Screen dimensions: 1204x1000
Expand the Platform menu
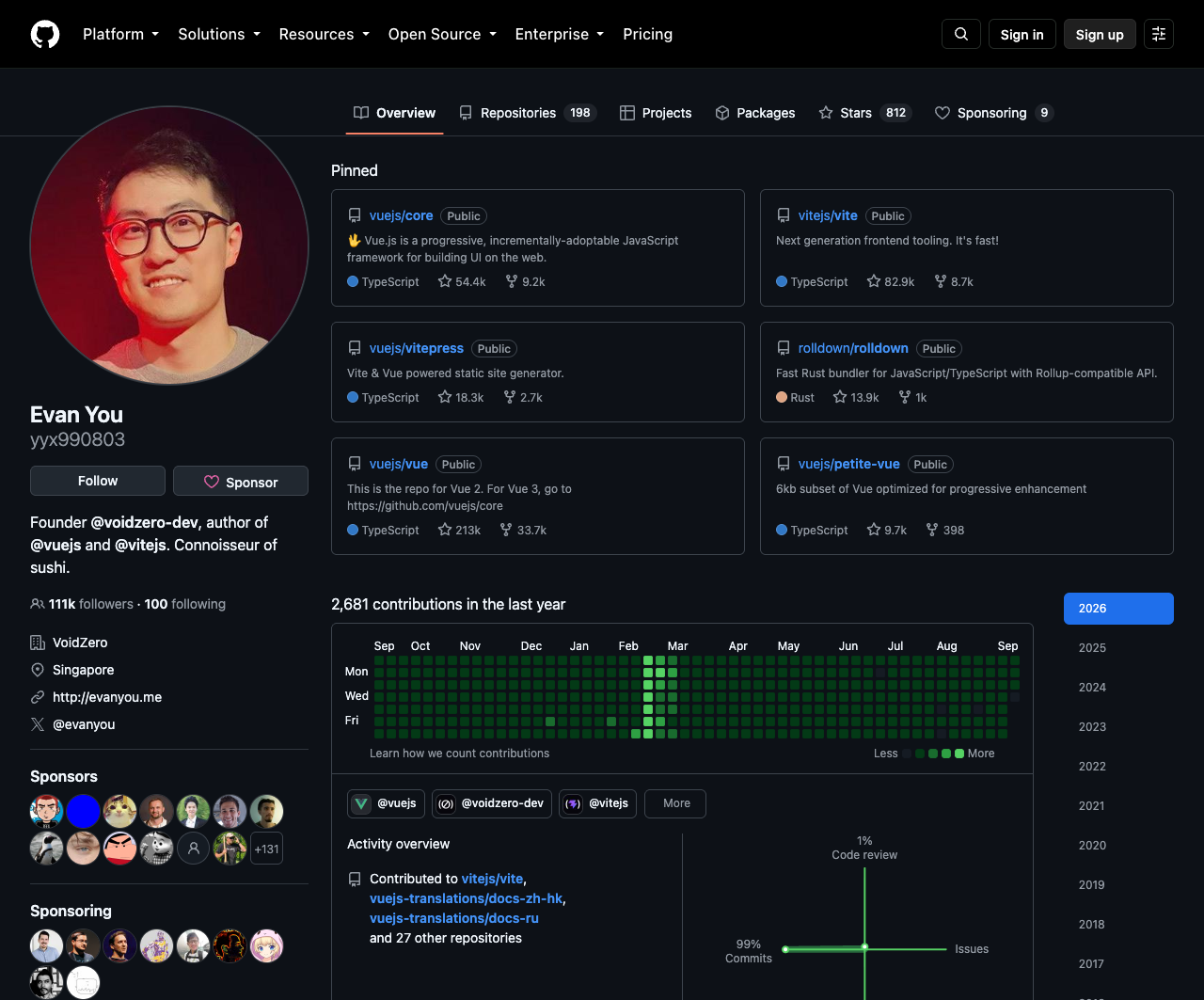click(x=120, y=34)
